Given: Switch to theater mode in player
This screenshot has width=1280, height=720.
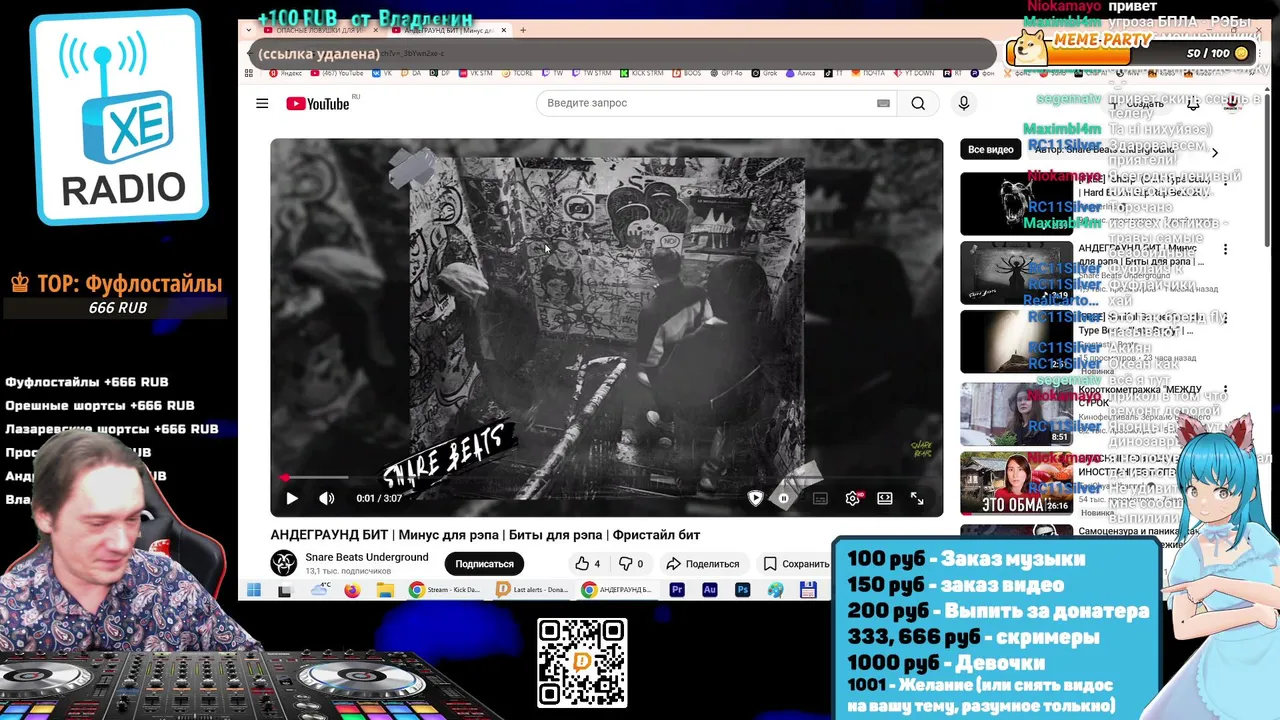Looking at the screenshot, I should pyautogui.click(x=885, y=498).
